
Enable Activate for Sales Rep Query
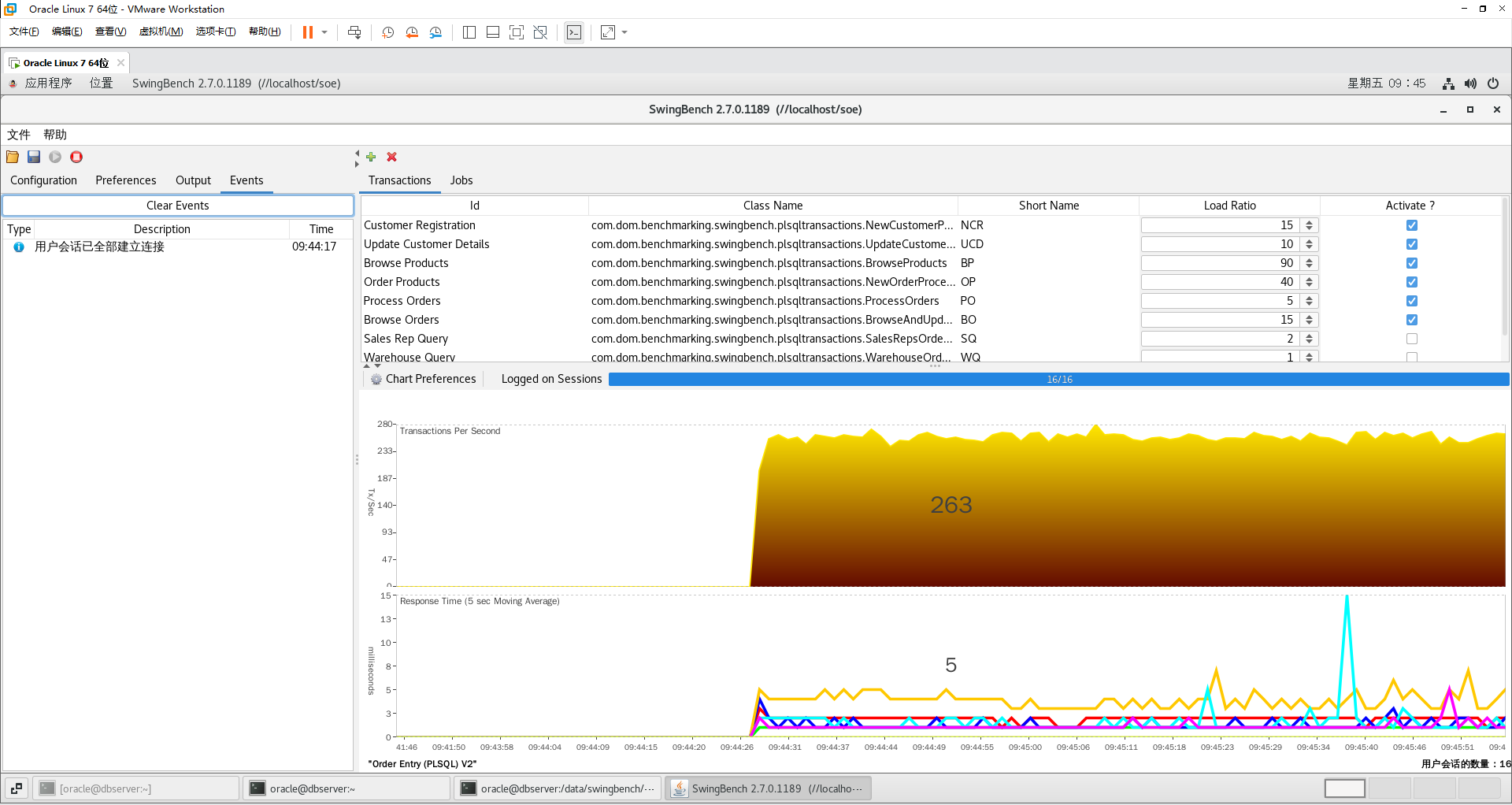click(1412, 339)
